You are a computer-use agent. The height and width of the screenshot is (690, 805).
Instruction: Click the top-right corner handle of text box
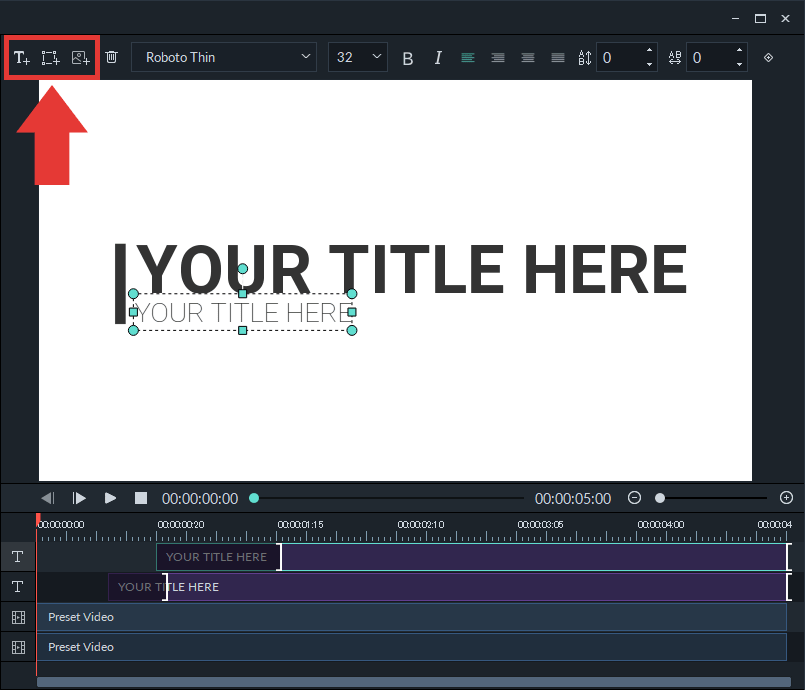pos(352,294)
